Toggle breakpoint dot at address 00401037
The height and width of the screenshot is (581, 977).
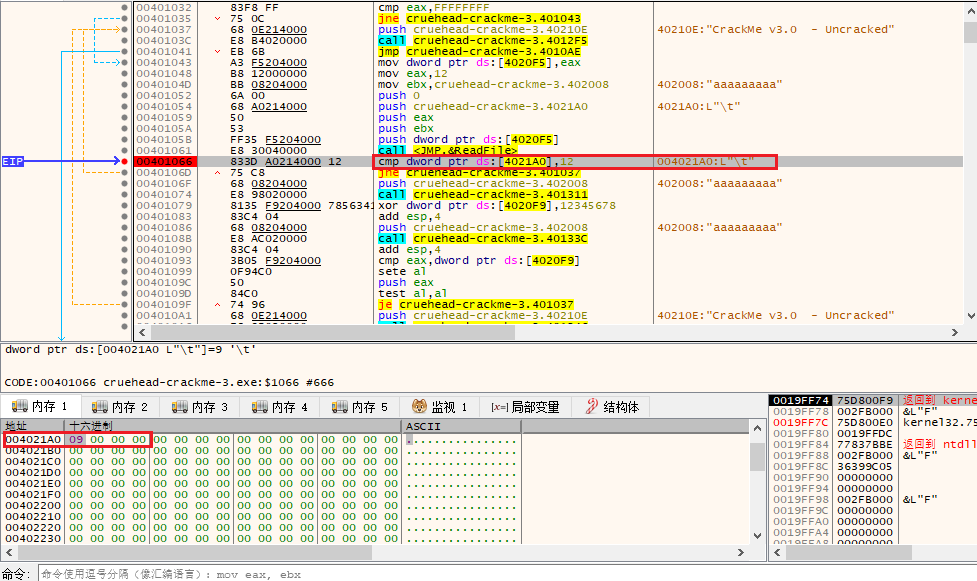click(125, 29)
